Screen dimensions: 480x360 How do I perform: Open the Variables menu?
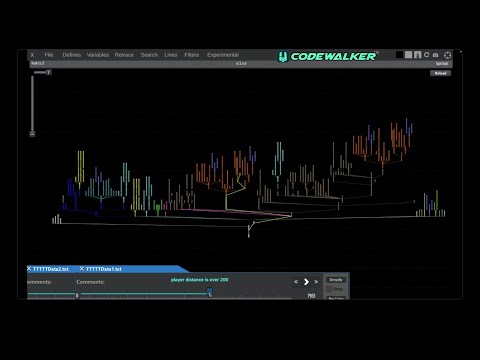click(x=98, y=55)
